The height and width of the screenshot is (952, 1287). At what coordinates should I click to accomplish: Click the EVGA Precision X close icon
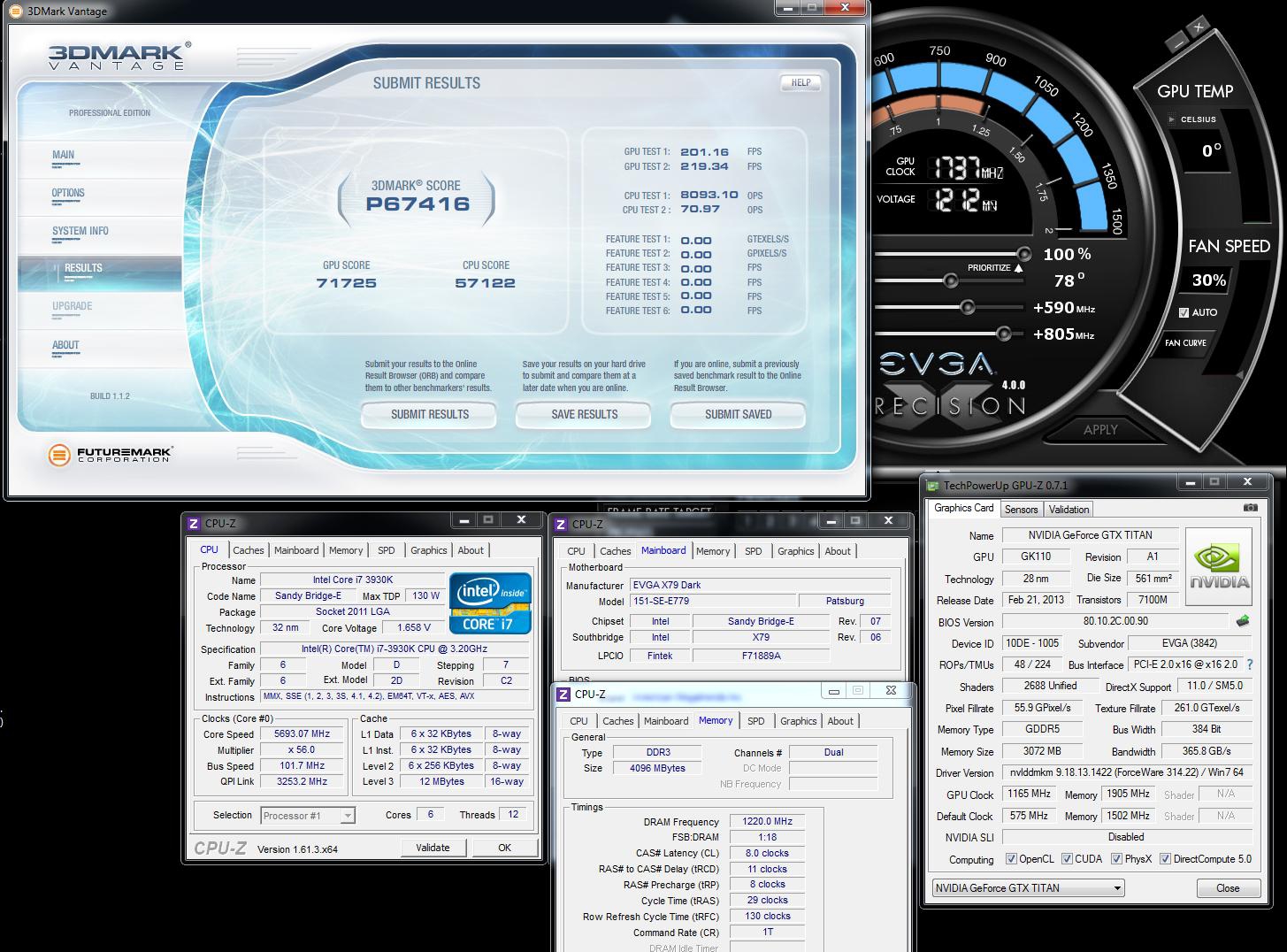(x=1199, y=27)
